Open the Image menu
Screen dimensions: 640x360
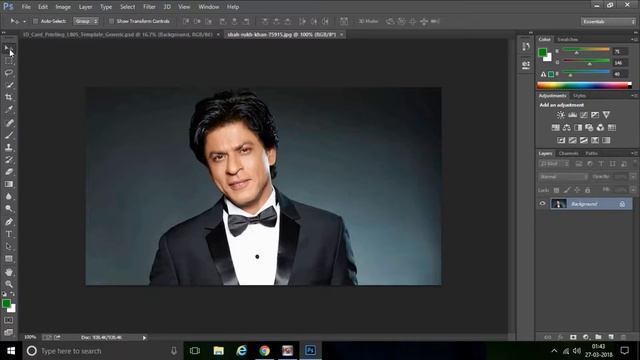[63, 7]
